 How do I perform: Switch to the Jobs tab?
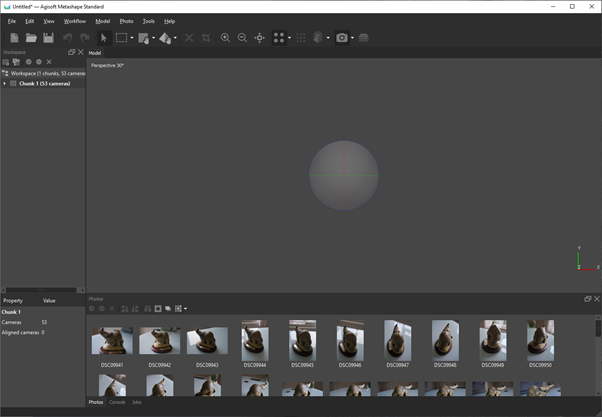click(137, 402)
